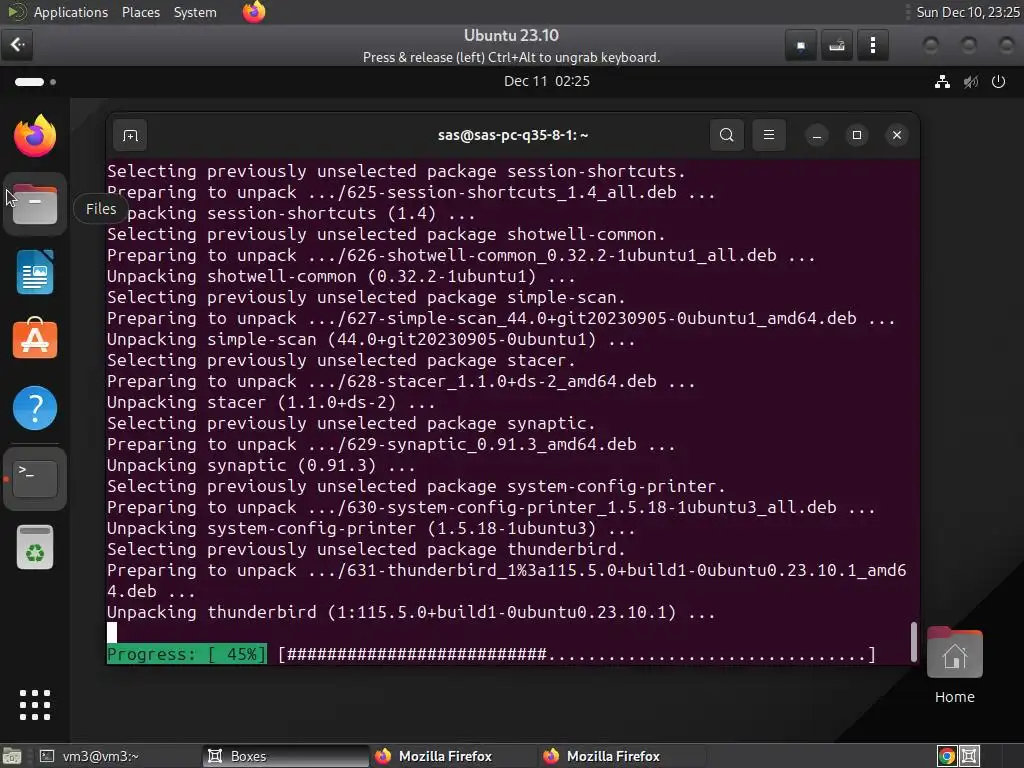Screen dimensions: 1024x768
Task: Switch to second Mozilla Firefox taskbar item
Action: (622, 756)
